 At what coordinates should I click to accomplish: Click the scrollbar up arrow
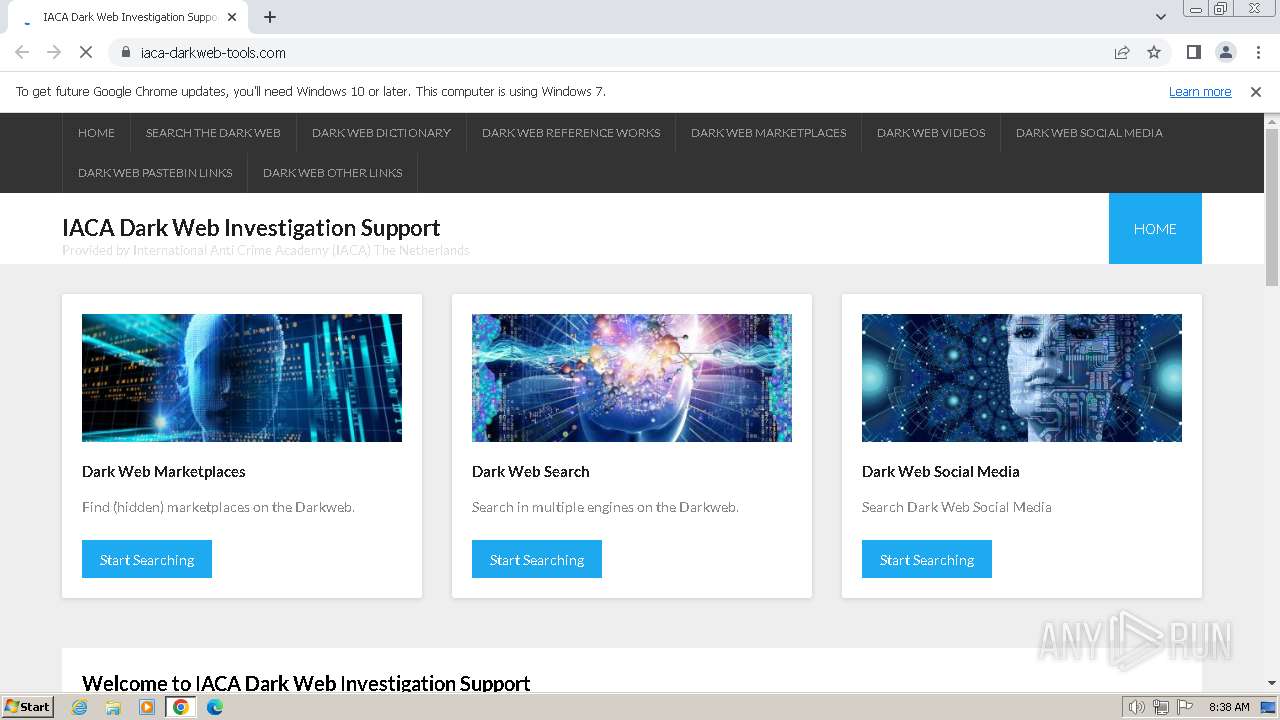1272,121
